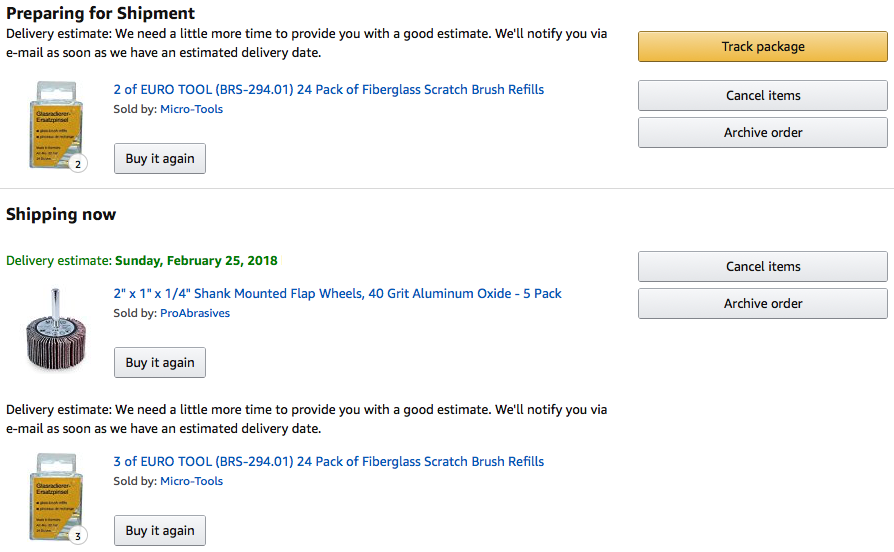
Task: Click the quantity badge showing 2
Action: tap(78, 163)
